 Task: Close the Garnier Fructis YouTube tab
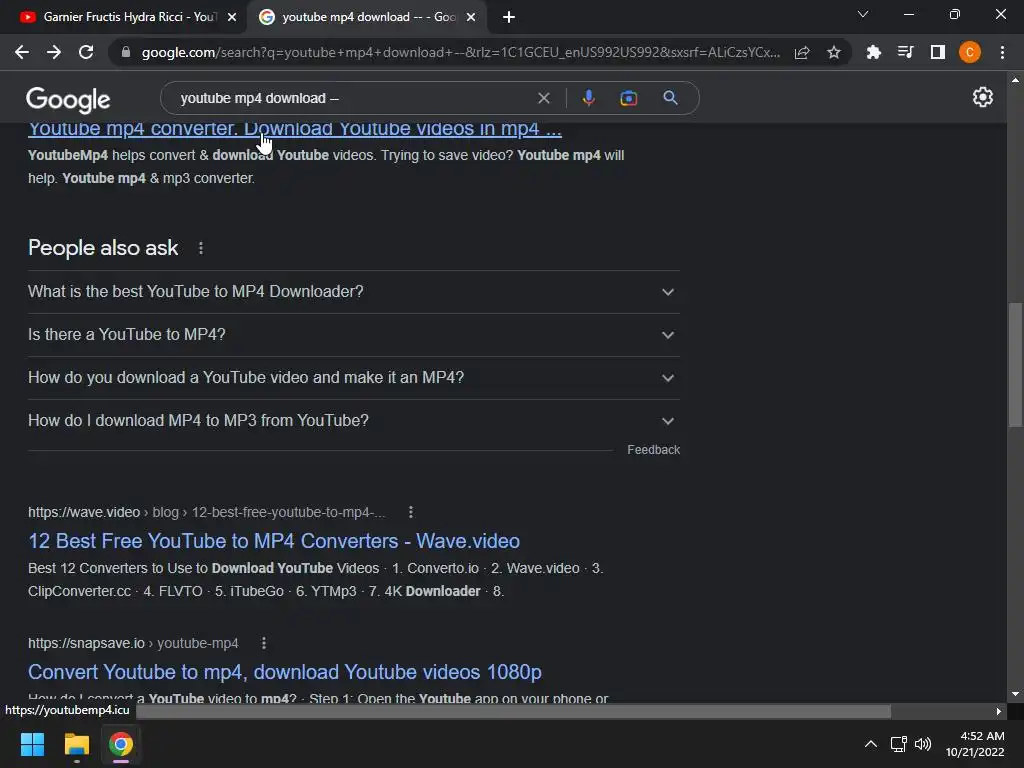pyautogui.click(x=232, y=17)
